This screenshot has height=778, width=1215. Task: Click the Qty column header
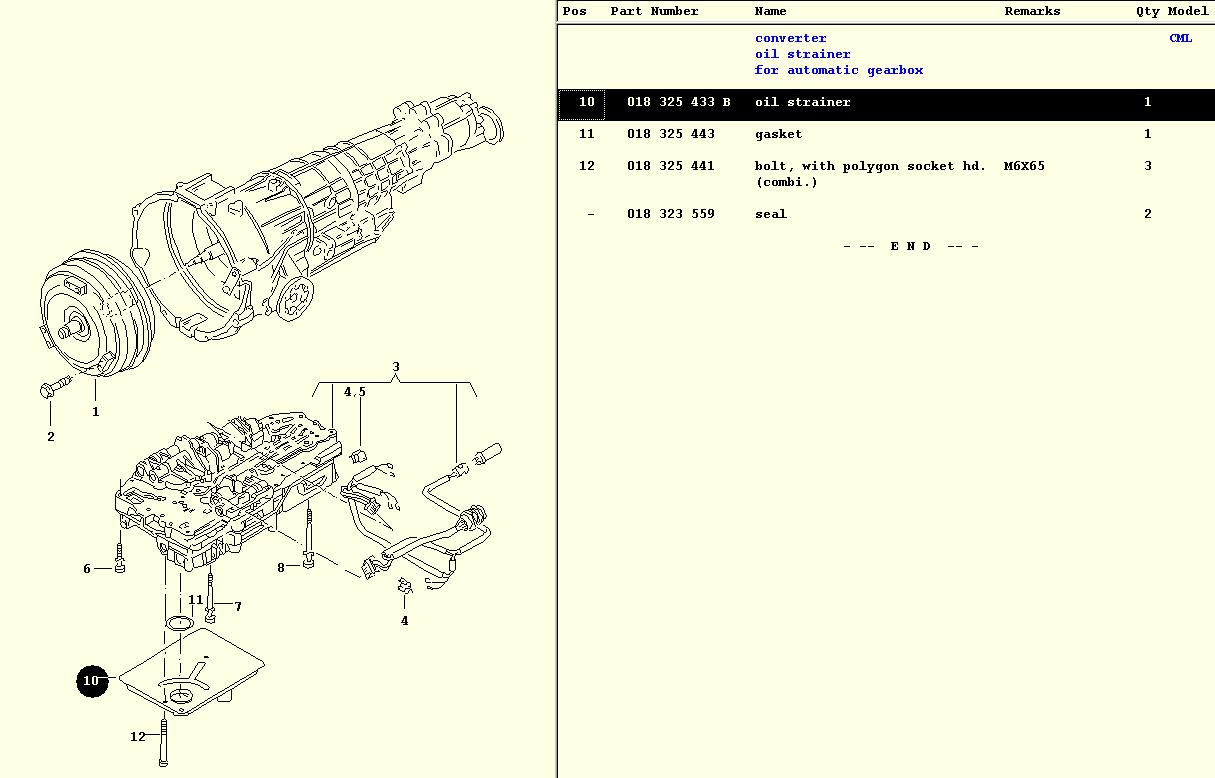[1147, 11]
